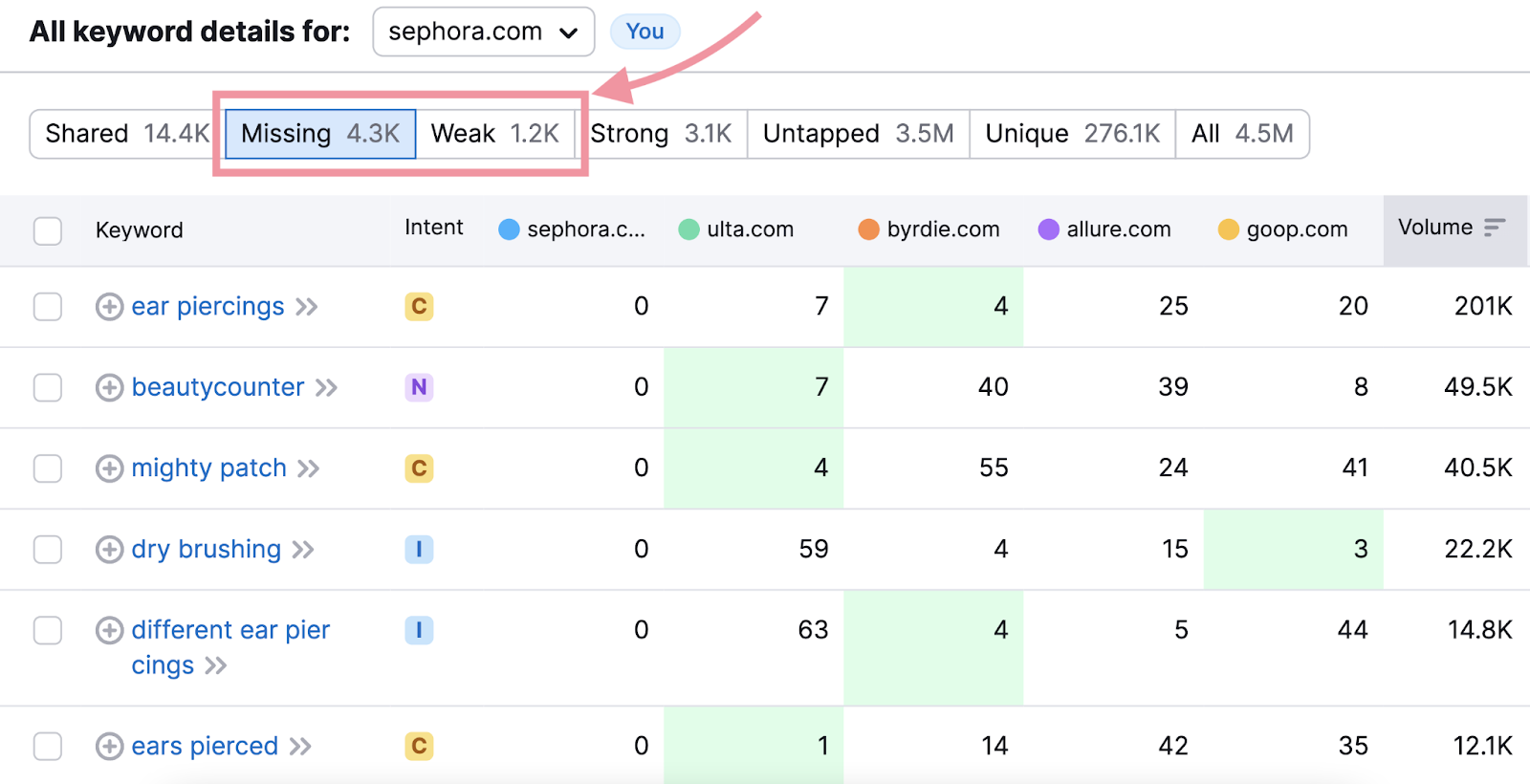The height and width of the screenshot is (784, 1530).
Task: Switch to the Strong 3.1K tab
Action: coord(661,134)
